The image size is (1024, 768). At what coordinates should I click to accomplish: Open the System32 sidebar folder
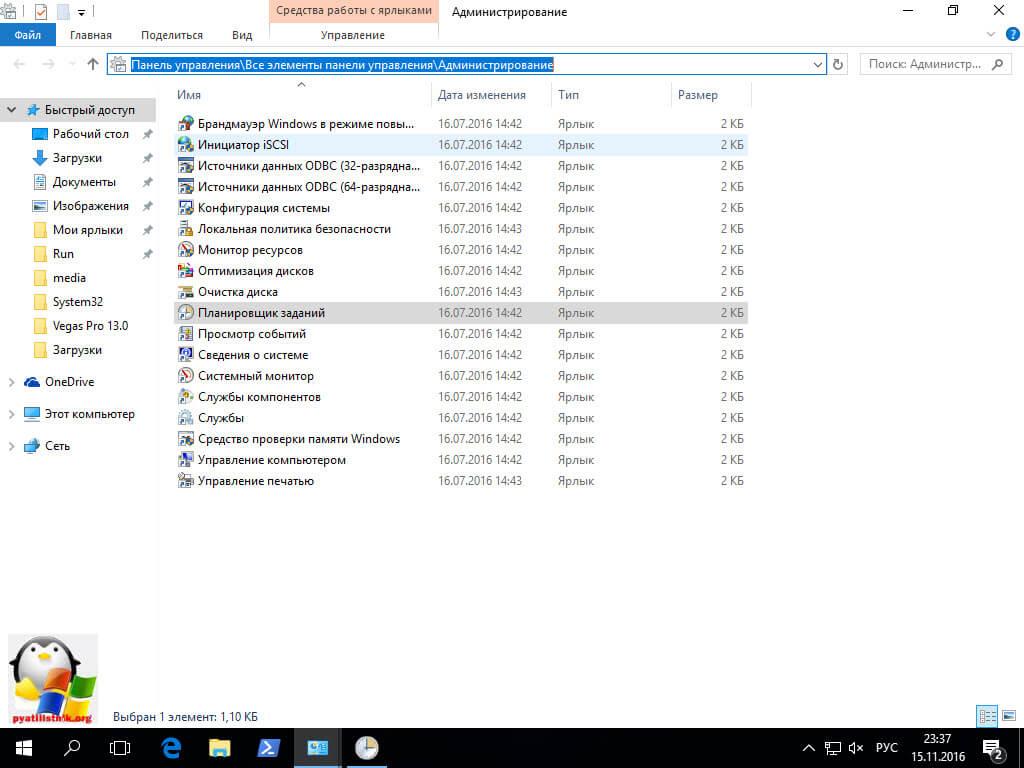(78, 302)
